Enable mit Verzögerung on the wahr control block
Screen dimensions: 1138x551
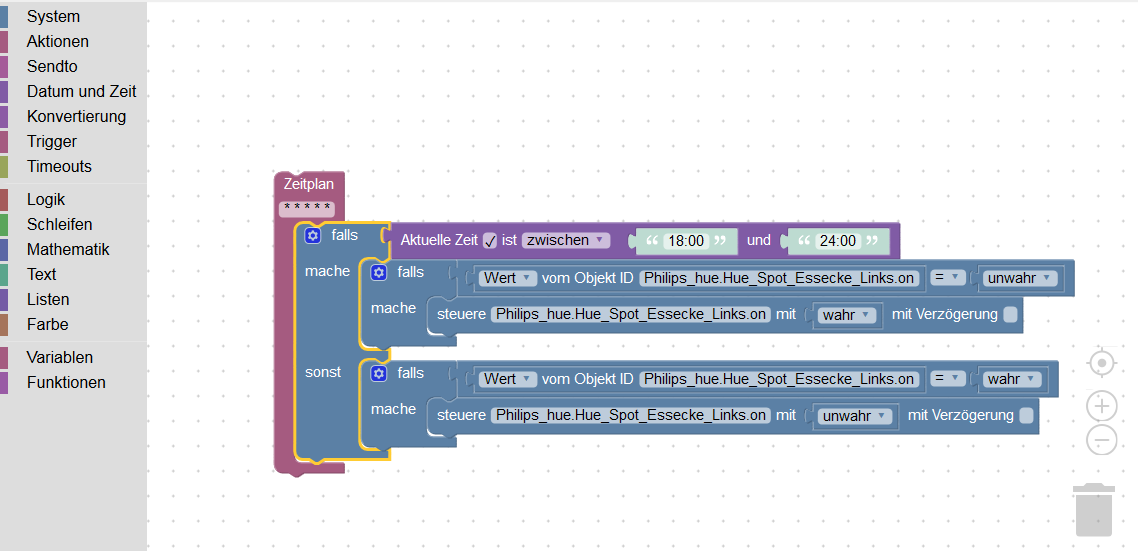pos(1010,314)
